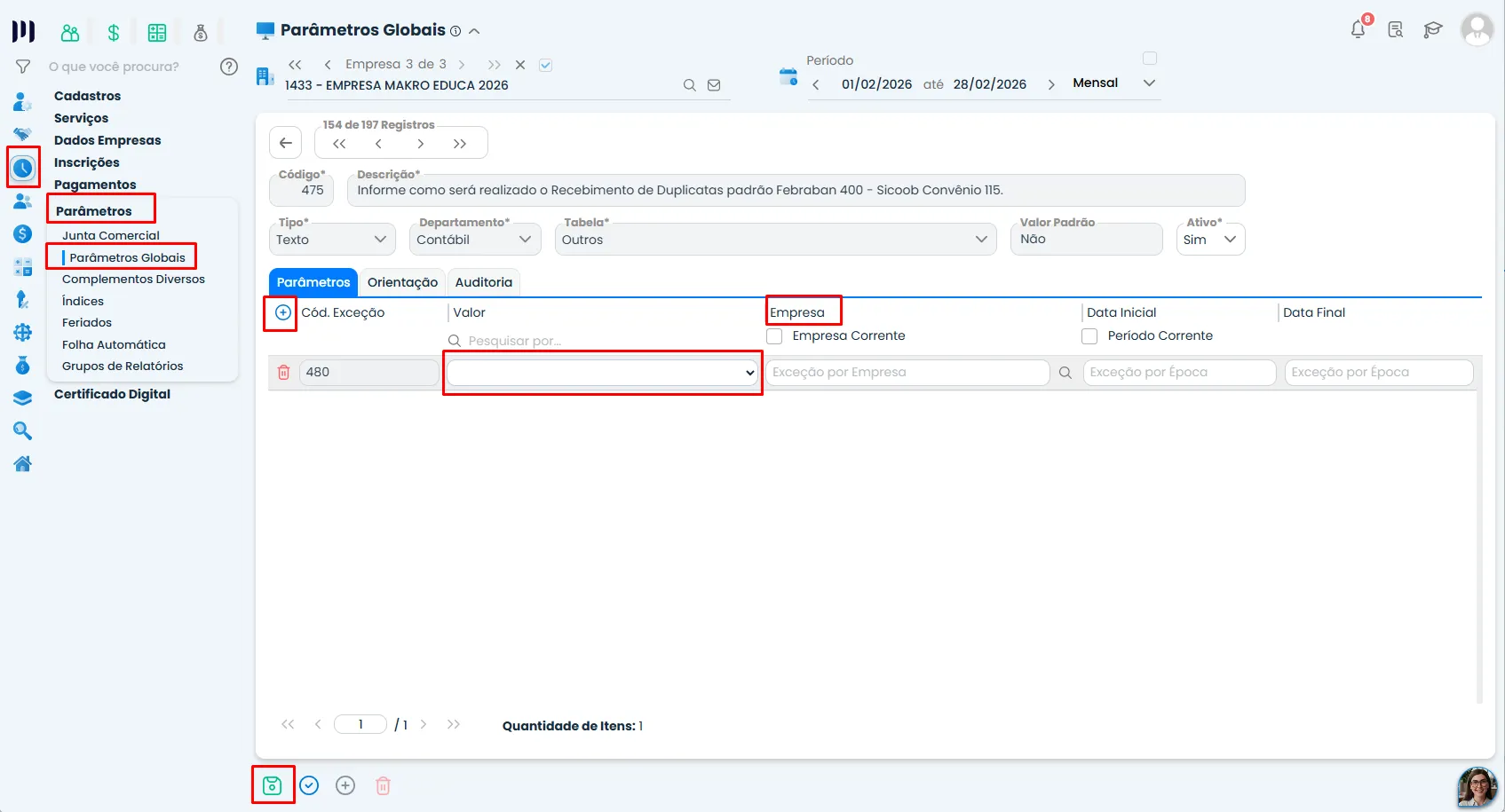Viewport: 1505px width, 812px height.
Task: Open the notifications bell
Action: pyautogui.click(x=1358, y=29)
